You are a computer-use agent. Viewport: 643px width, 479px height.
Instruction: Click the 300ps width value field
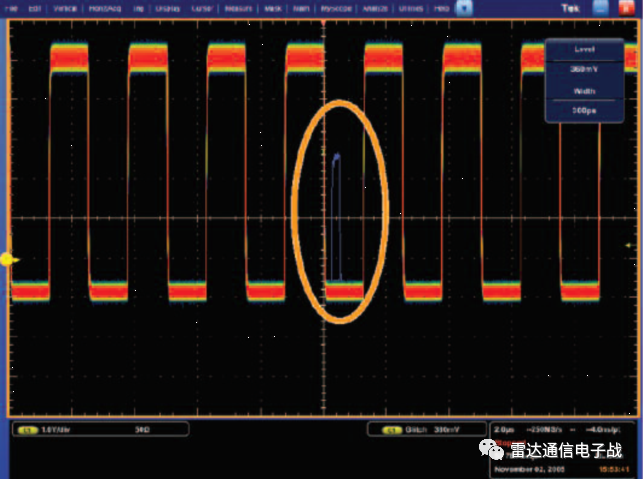click(584, 110)
